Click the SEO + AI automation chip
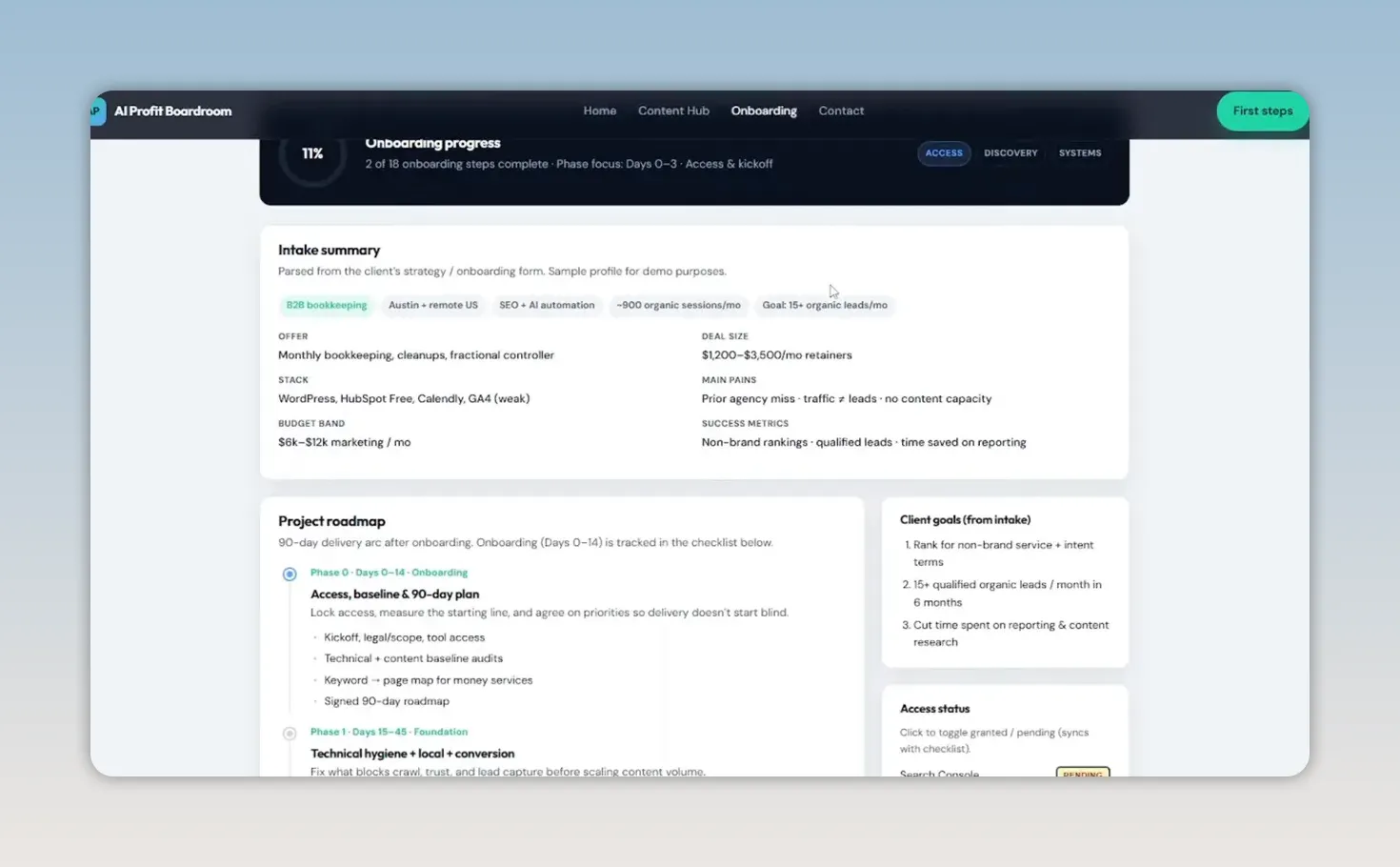 pyautogui.click(x=547, y=305)
